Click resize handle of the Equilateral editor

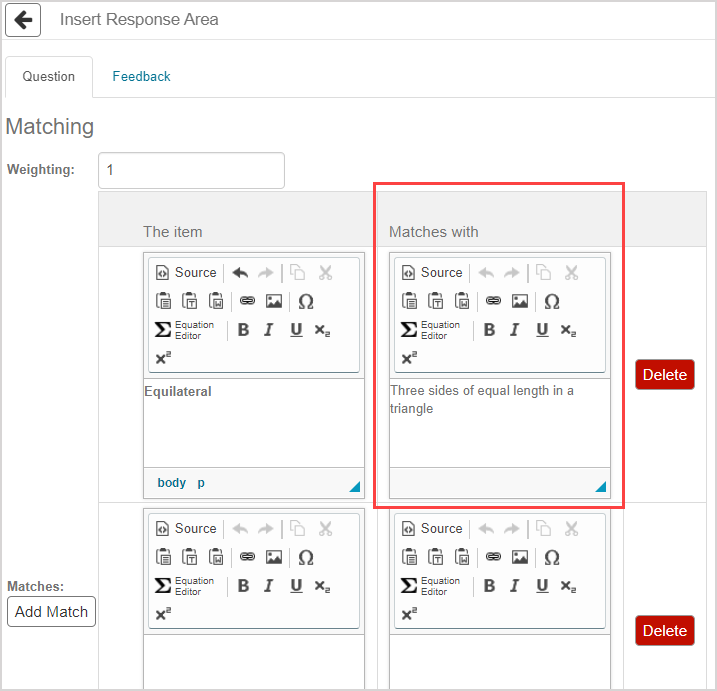[x=354, y=487]
